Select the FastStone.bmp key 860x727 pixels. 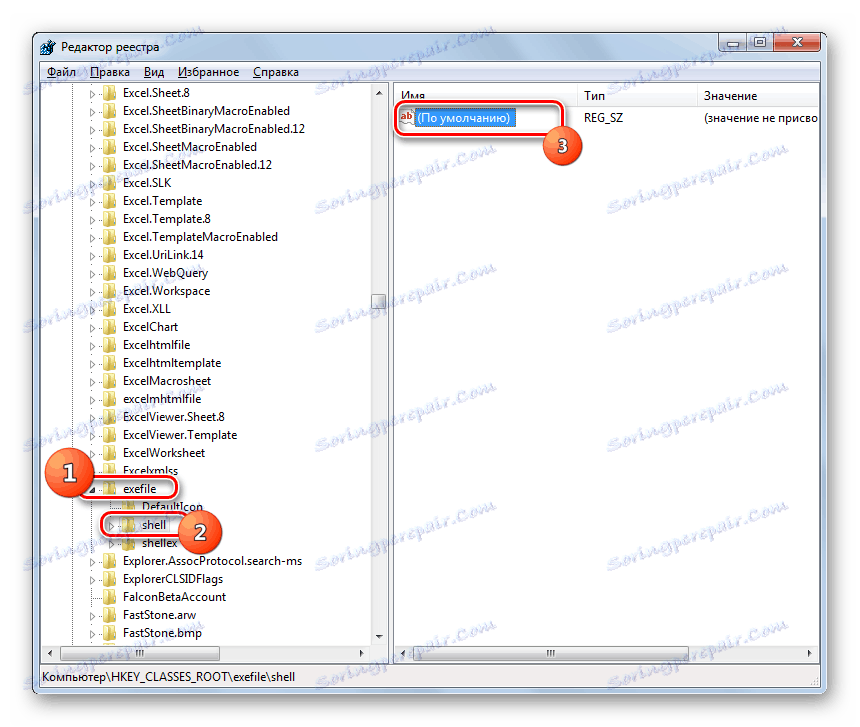(162, 633)
